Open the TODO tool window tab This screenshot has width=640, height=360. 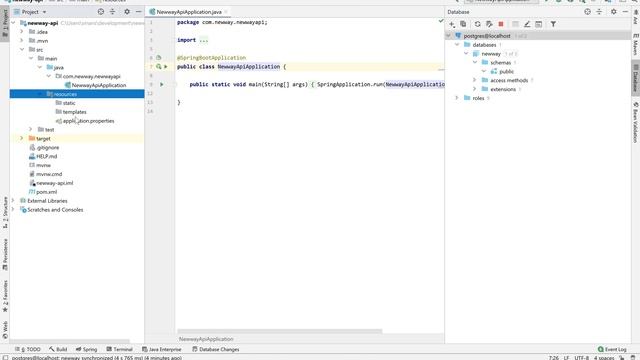pos(28,349)
